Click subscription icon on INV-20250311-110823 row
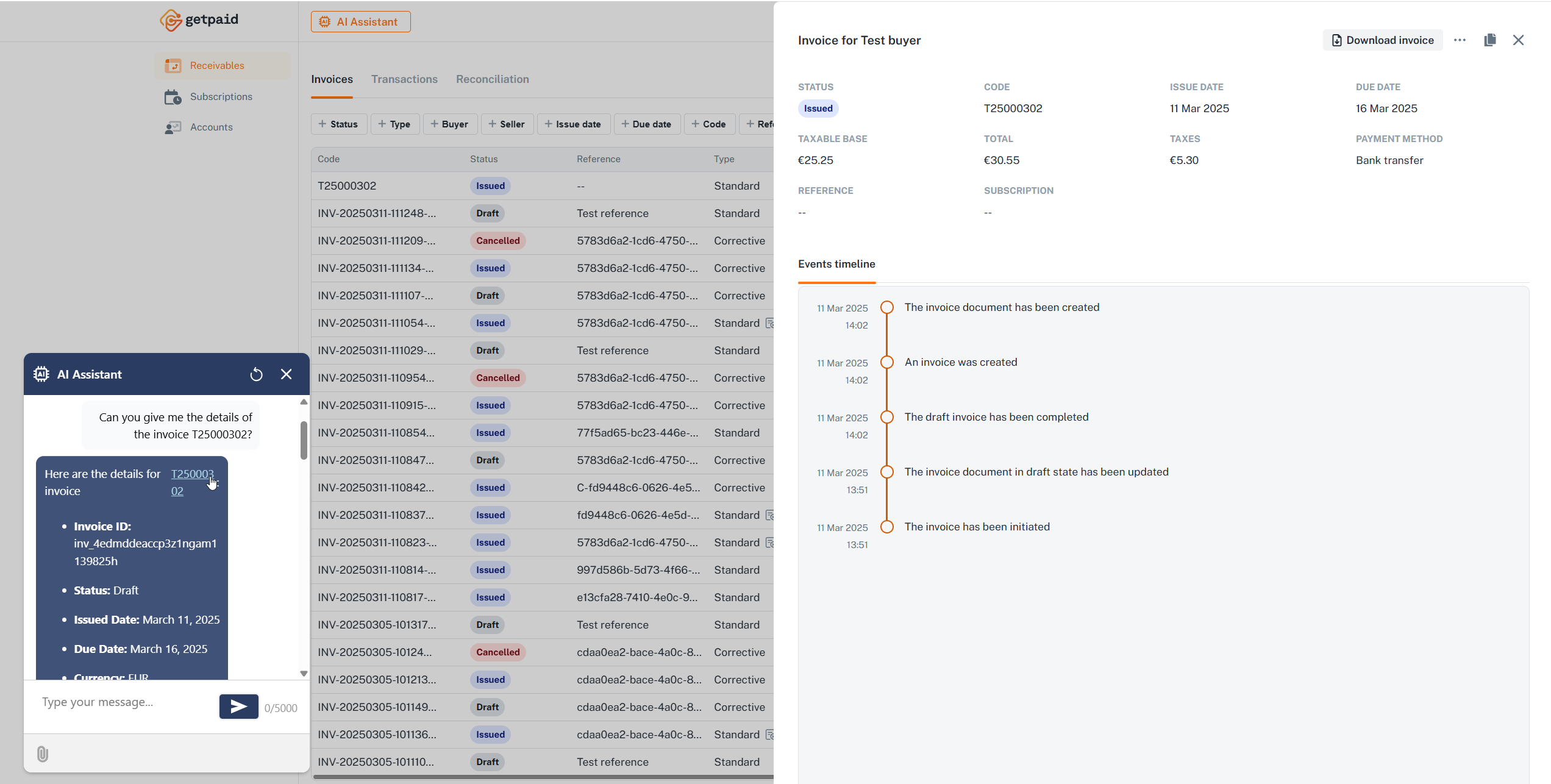 click(770, 543)
